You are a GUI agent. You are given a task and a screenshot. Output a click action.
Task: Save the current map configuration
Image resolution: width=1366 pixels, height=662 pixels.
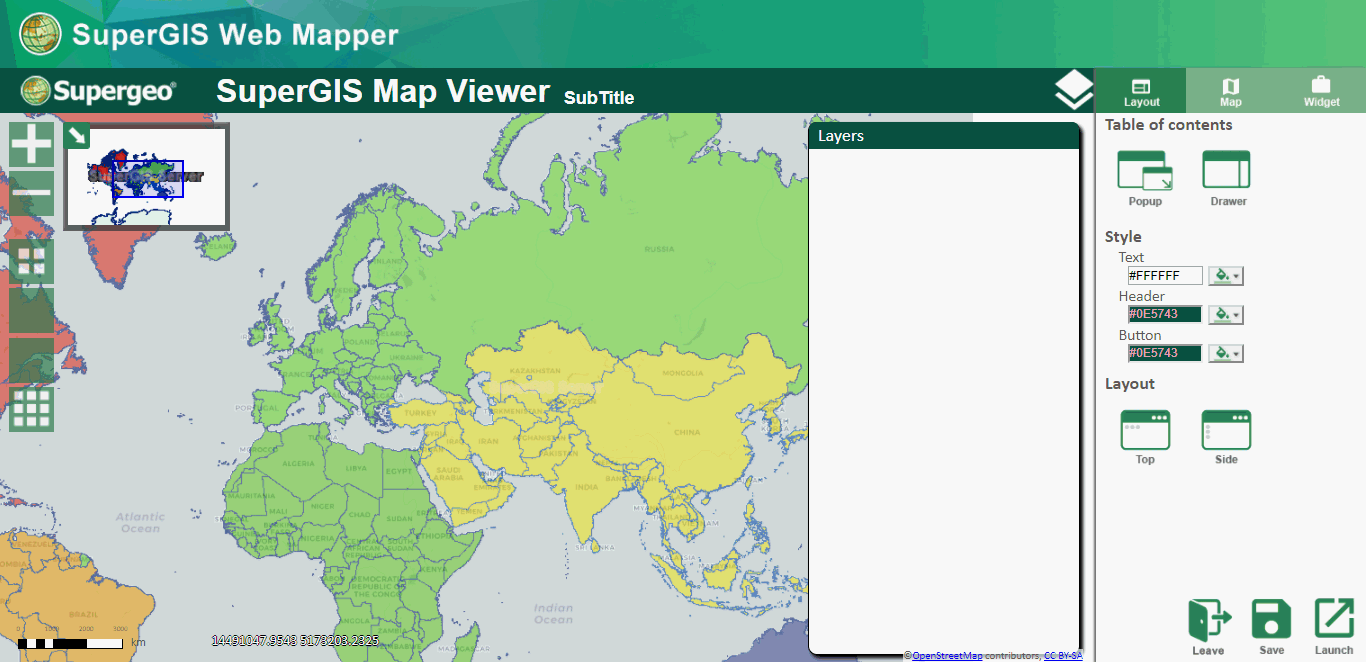point(1272,628)
